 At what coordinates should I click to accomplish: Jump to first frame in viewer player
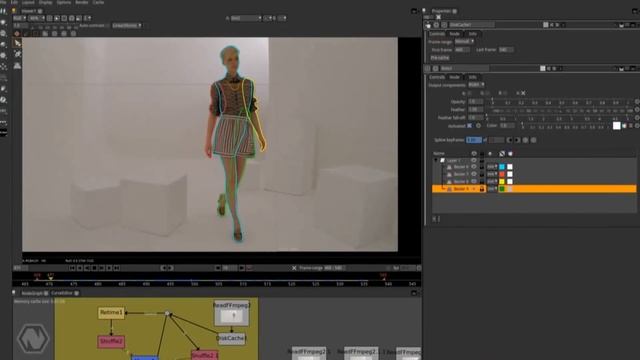click(x=72, y=268)
